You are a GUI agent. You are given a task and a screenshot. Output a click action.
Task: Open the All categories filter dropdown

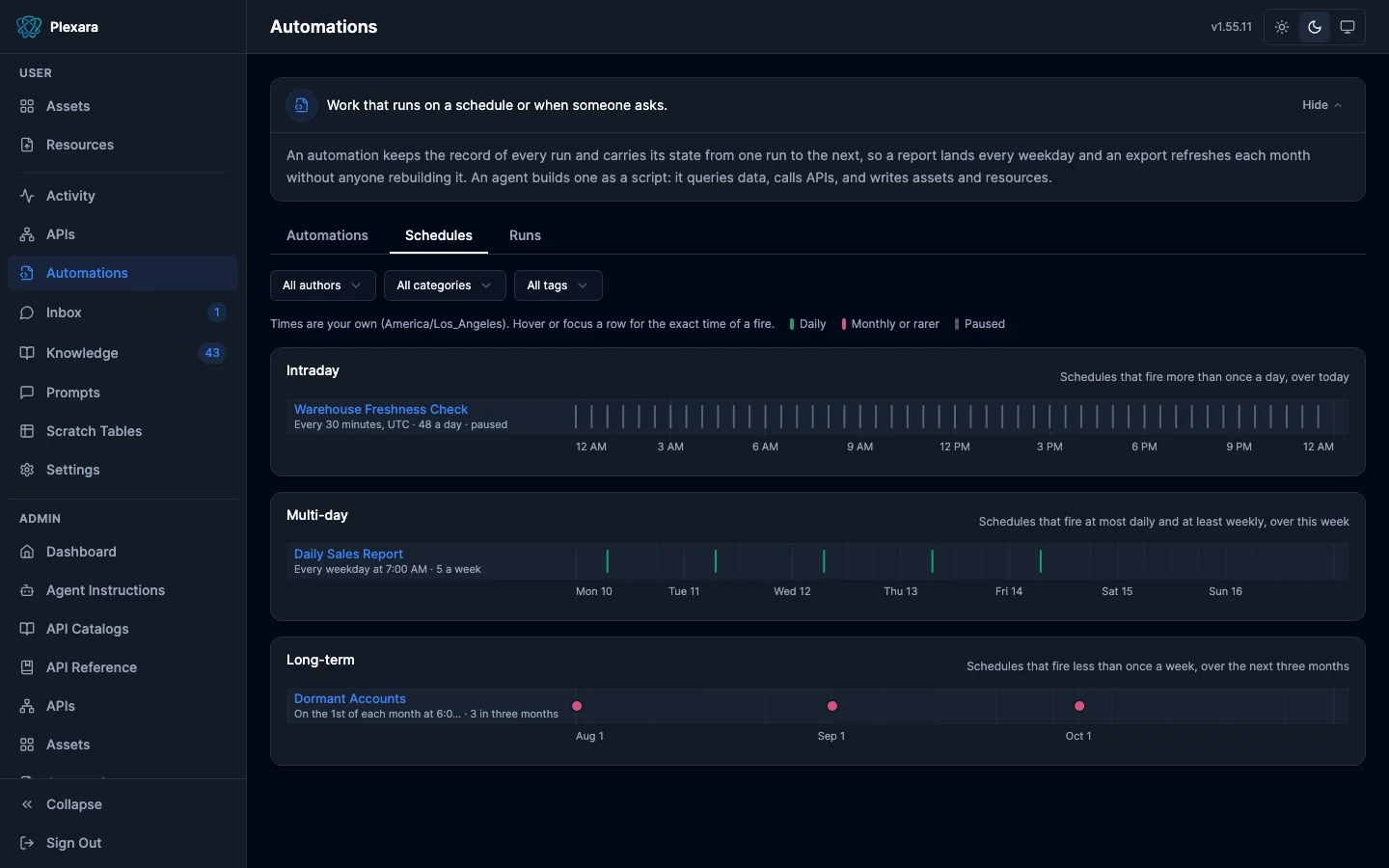(445, 285)
